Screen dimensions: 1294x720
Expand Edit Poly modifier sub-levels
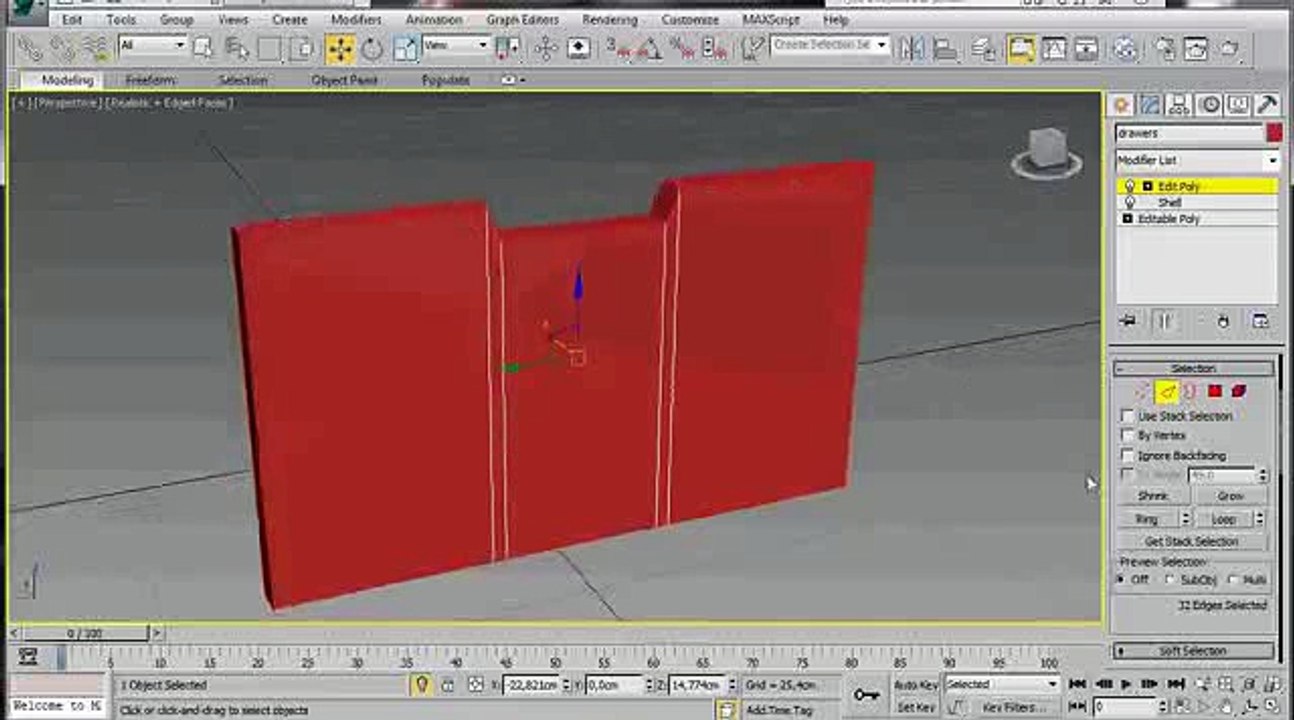(x=1147, y=187)
